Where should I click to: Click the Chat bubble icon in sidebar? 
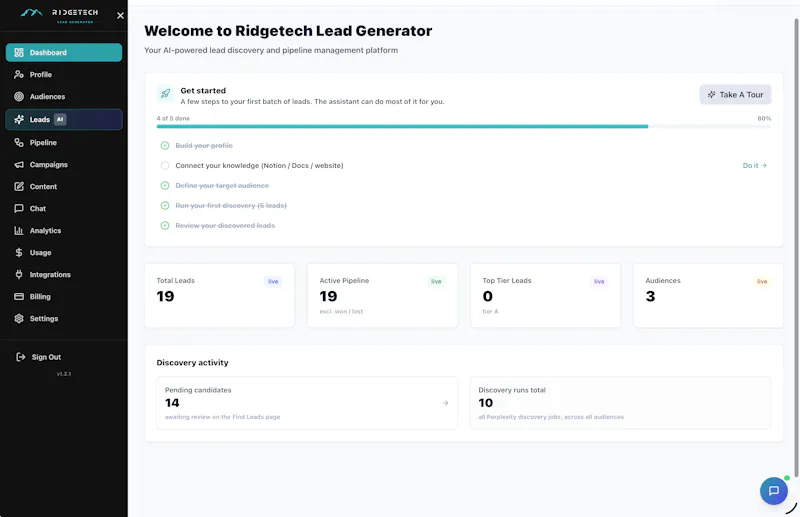coord(19,208)
